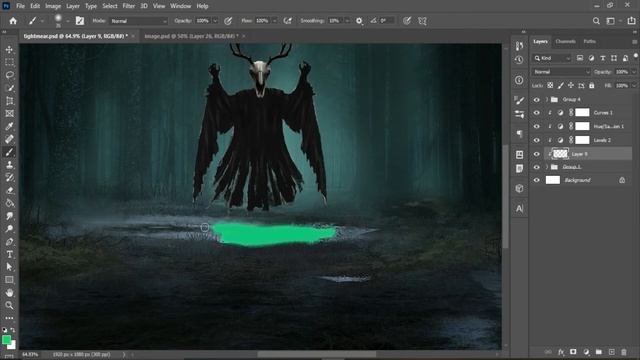The width and height of the screenshot is (640, 360).
Task: Open the brush Opacity dropdown arrow
Action: (215, 21)
